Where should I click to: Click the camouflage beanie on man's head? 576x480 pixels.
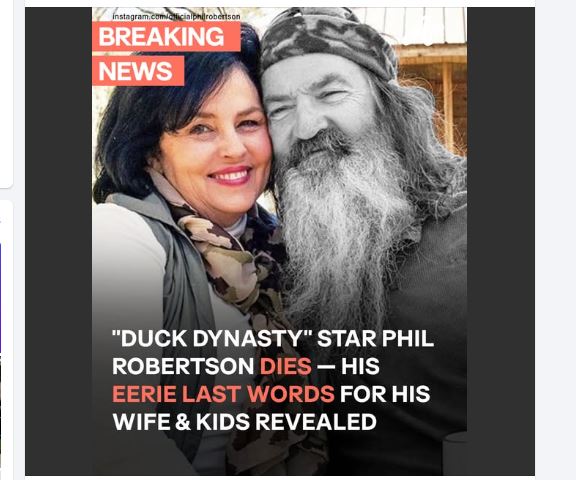(x=327, y=40)
